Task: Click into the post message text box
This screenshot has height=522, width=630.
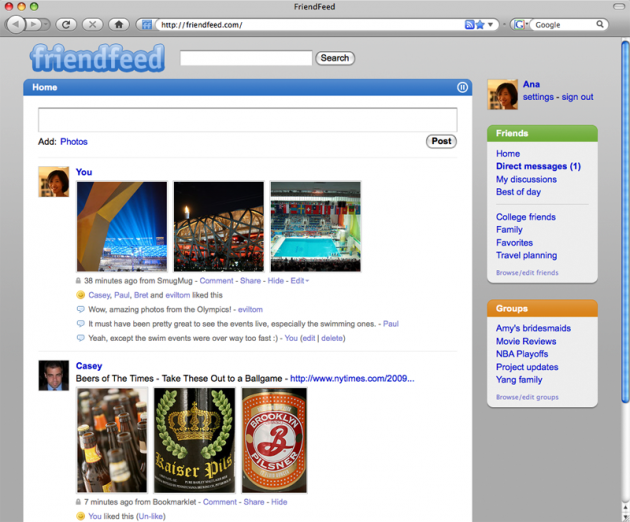Action: (x=248, y=119)
